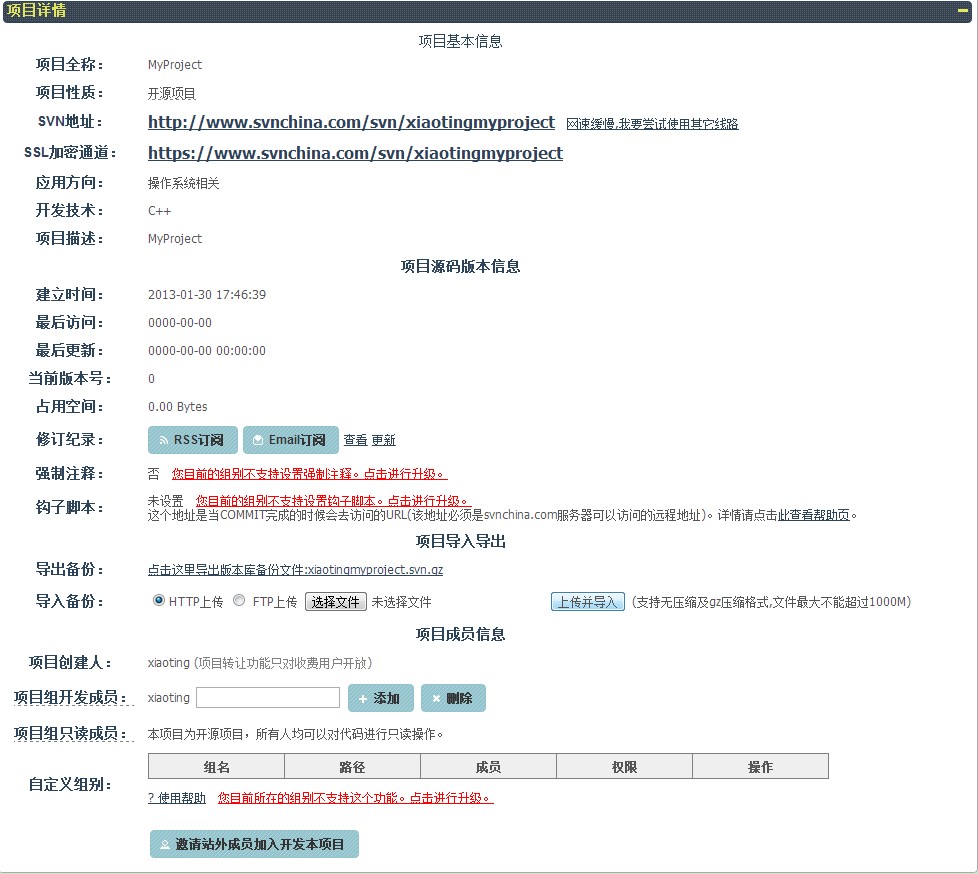Open the https SSL encrypted channel link

[356, 153]
